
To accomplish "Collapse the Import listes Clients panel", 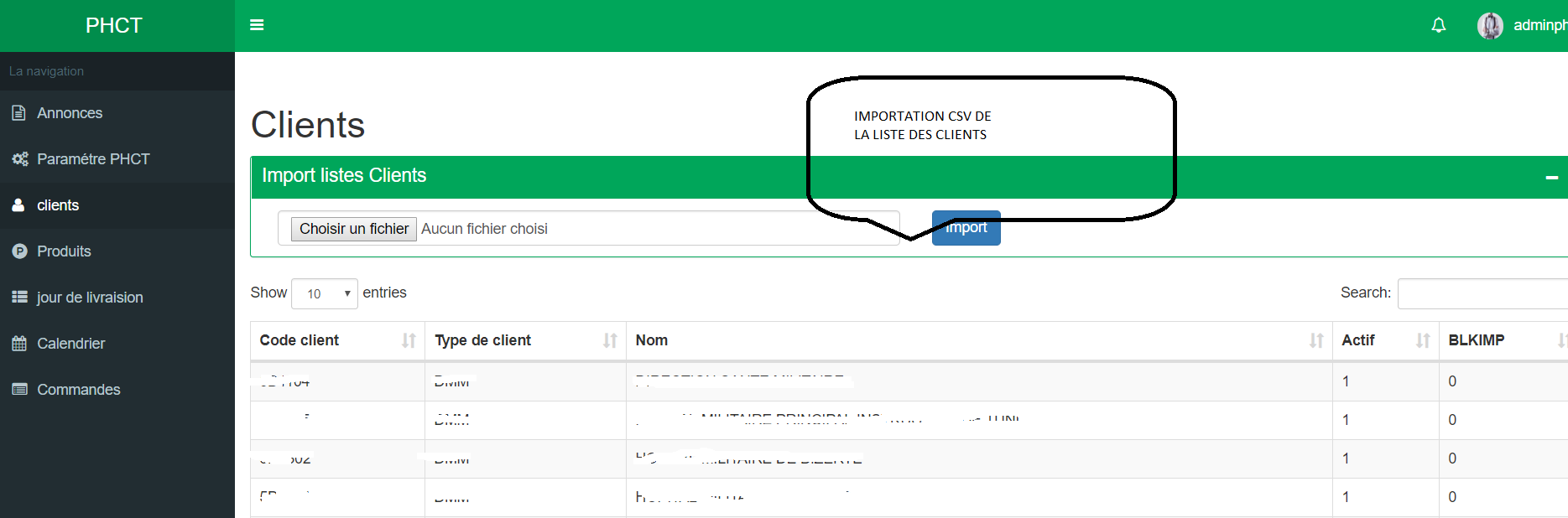I will [1551, 177].
